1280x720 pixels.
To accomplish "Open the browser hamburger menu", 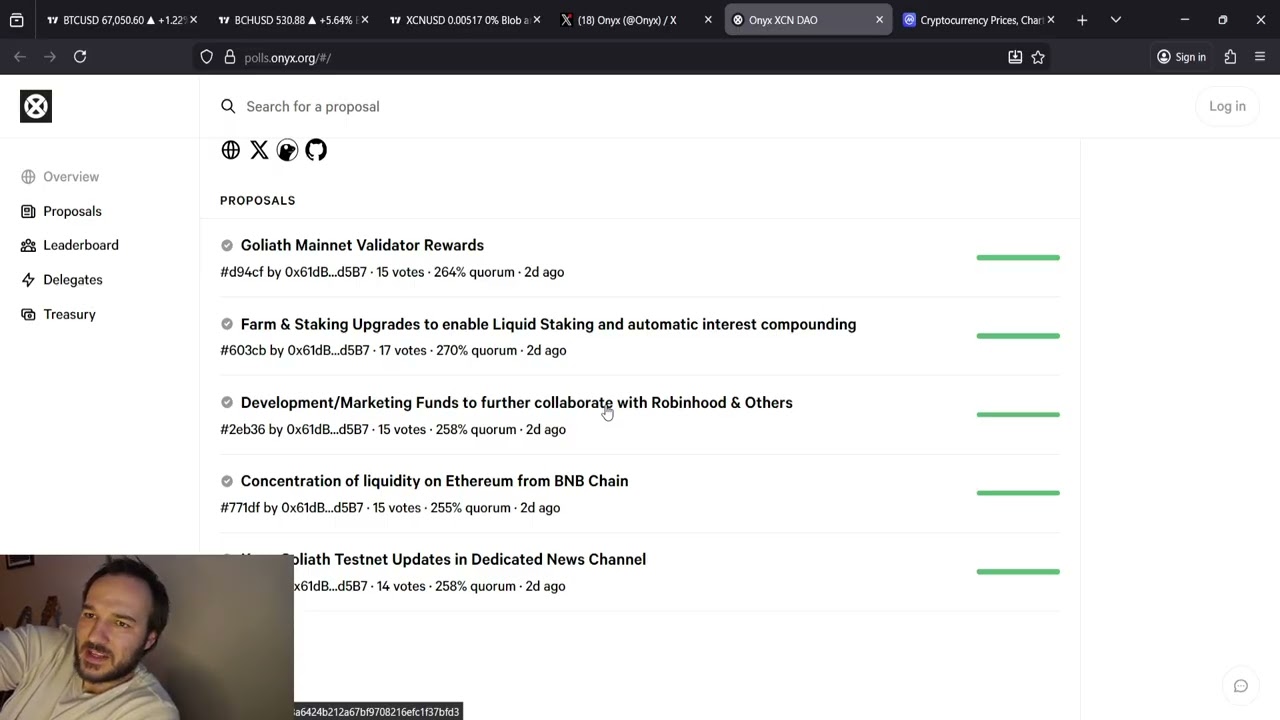I will point(1260,57).
